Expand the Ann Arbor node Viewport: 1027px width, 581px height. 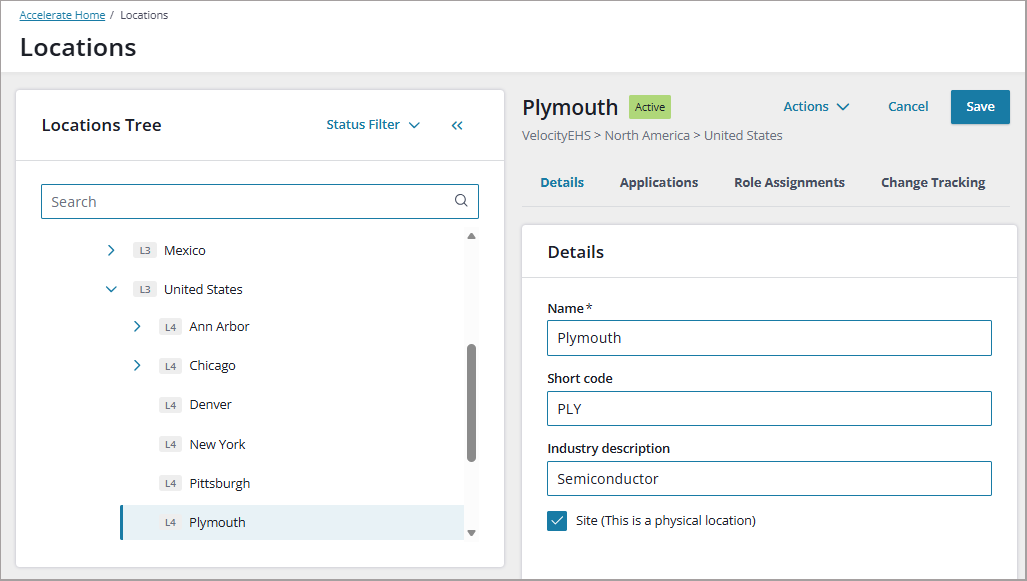pyautogui.click(x=137, y=326)
